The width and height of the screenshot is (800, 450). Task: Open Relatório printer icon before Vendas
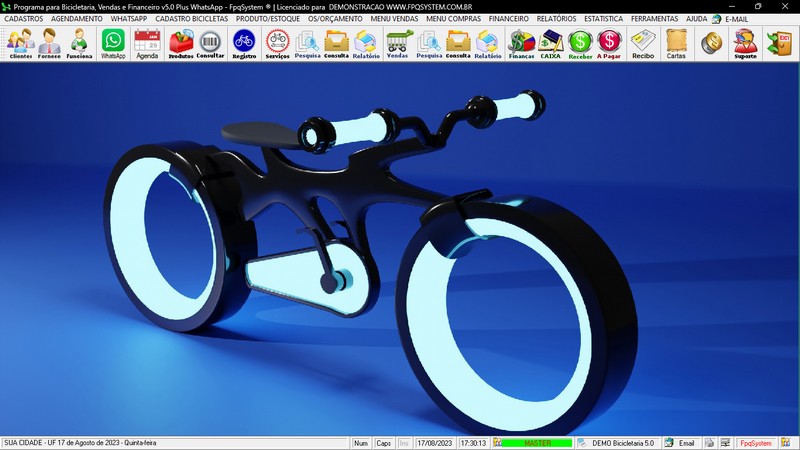pos(366,44)
